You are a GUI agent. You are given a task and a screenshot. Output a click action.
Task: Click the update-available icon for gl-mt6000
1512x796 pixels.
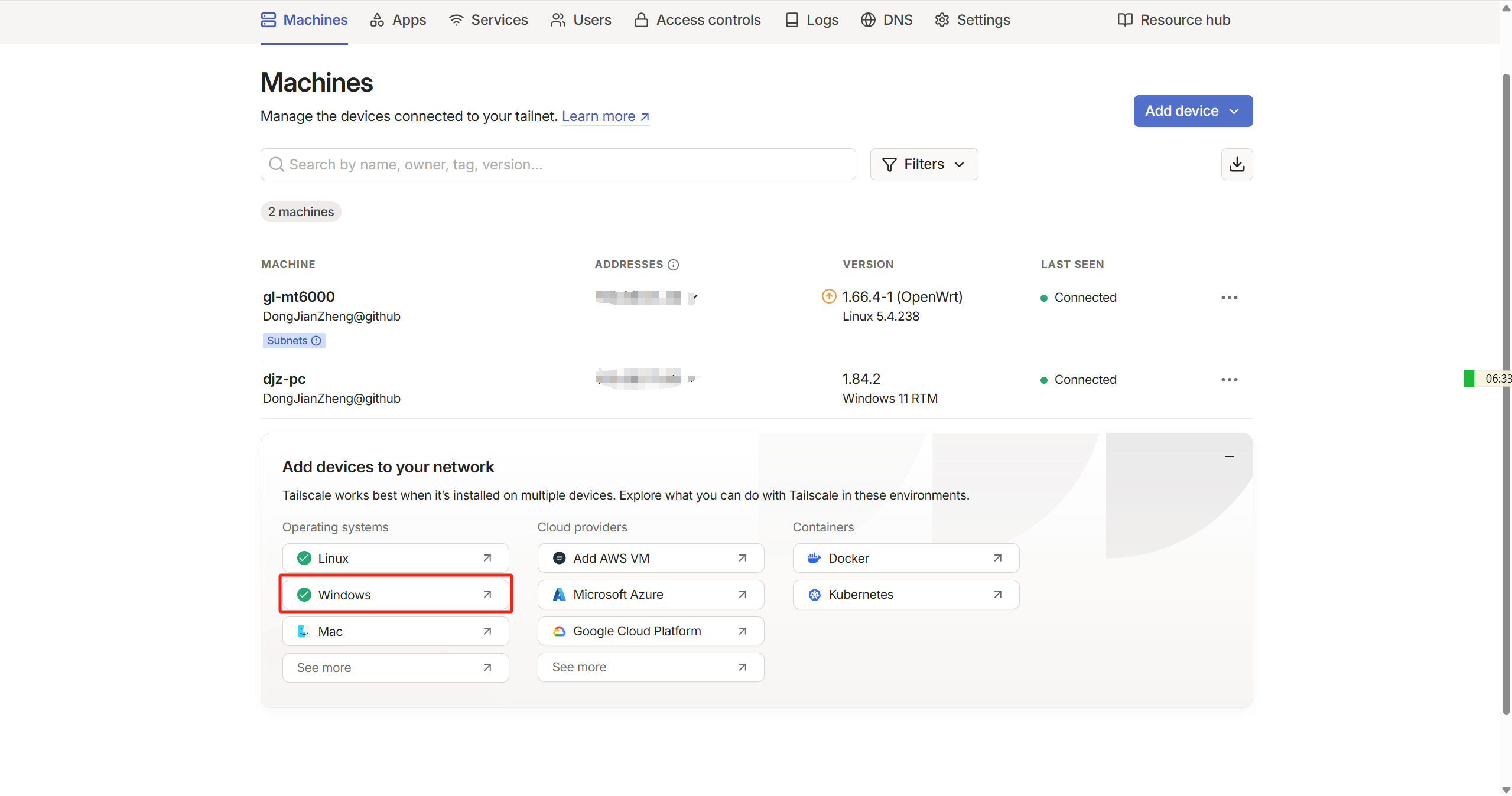[829, 296]
